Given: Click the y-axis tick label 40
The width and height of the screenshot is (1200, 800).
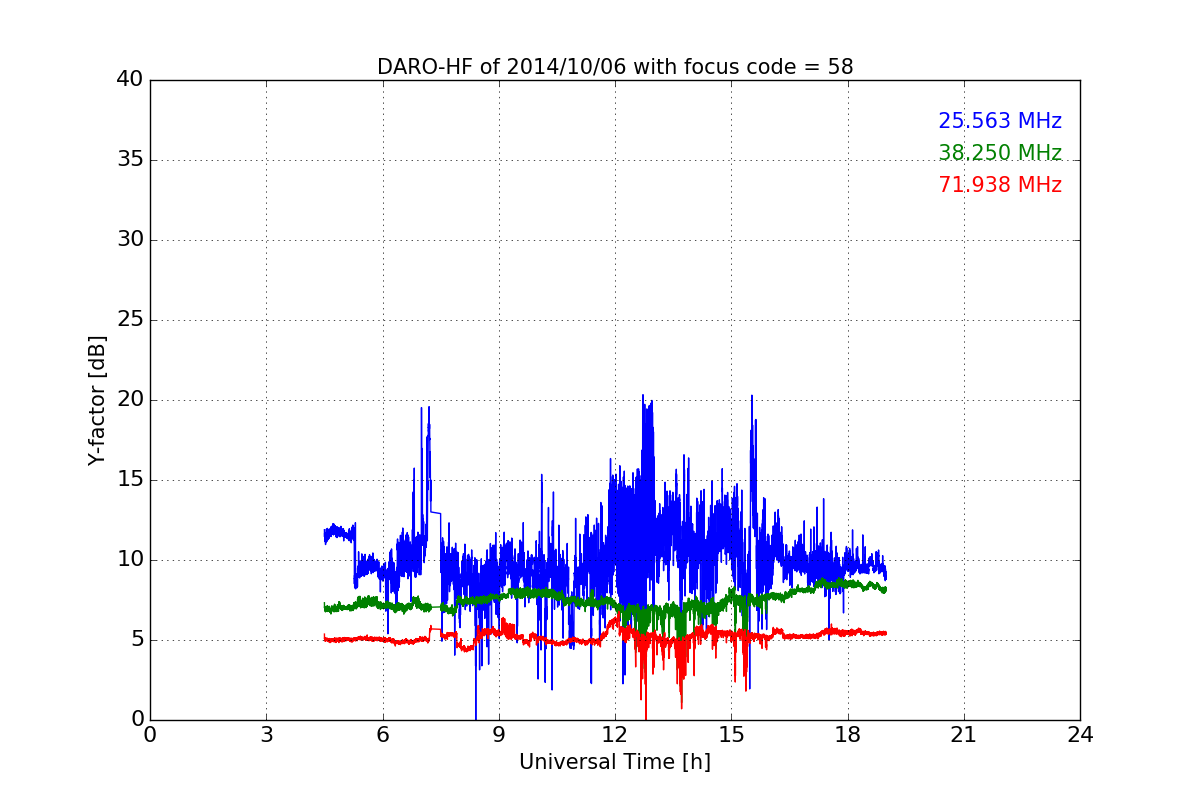Looking at the screenshot, I should 130,80.
